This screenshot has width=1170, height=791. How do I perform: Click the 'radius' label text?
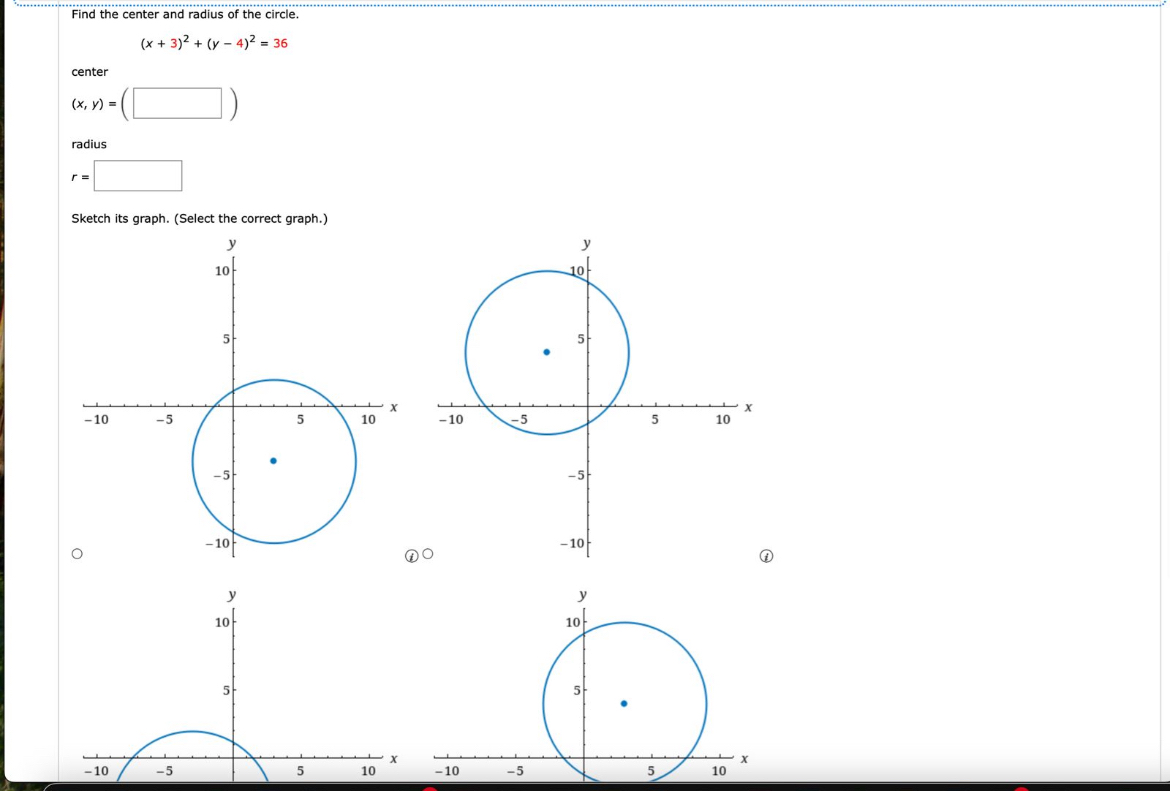click(x=87, y=144)
